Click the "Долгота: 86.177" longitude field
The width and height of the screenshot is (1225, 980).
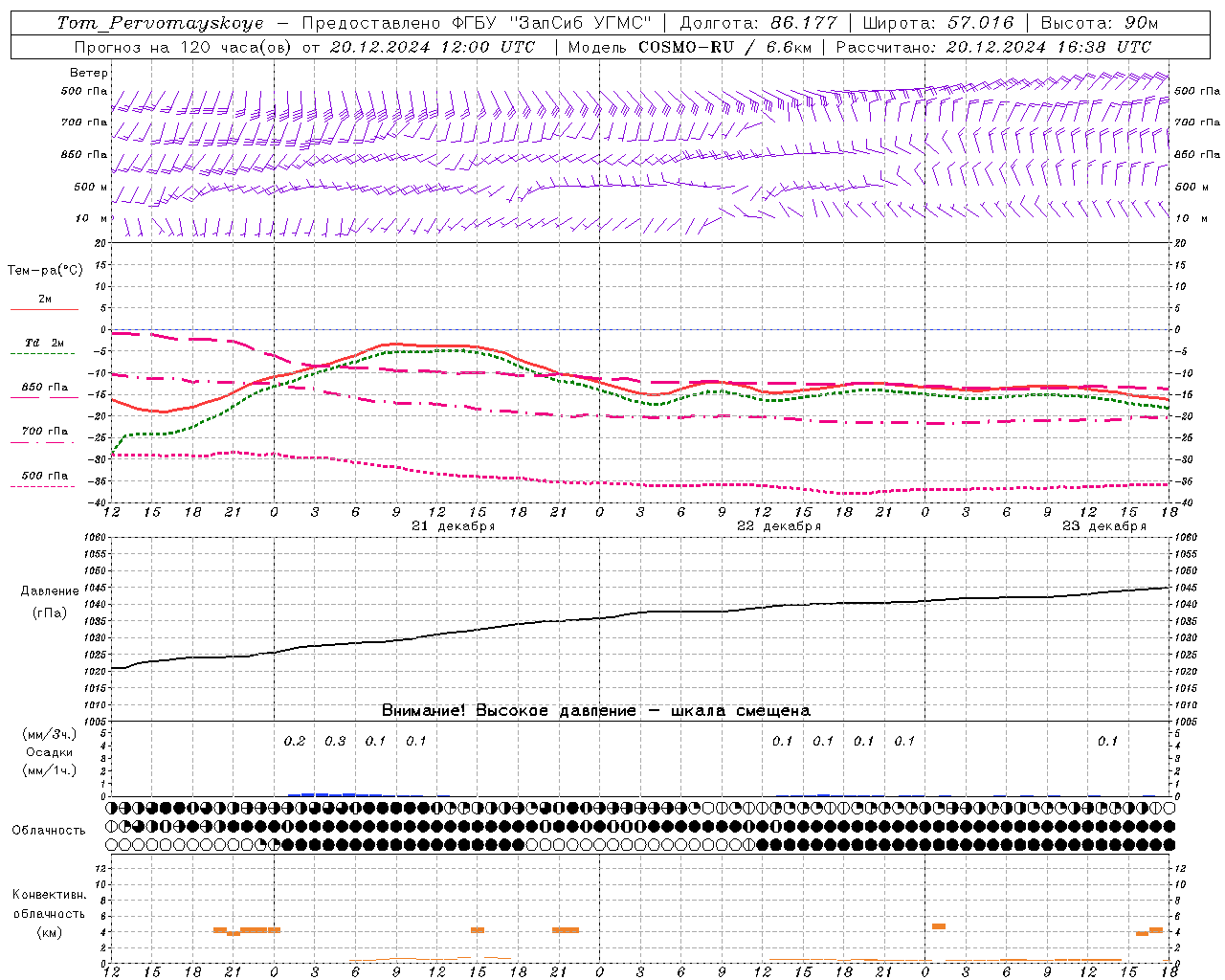758,23
